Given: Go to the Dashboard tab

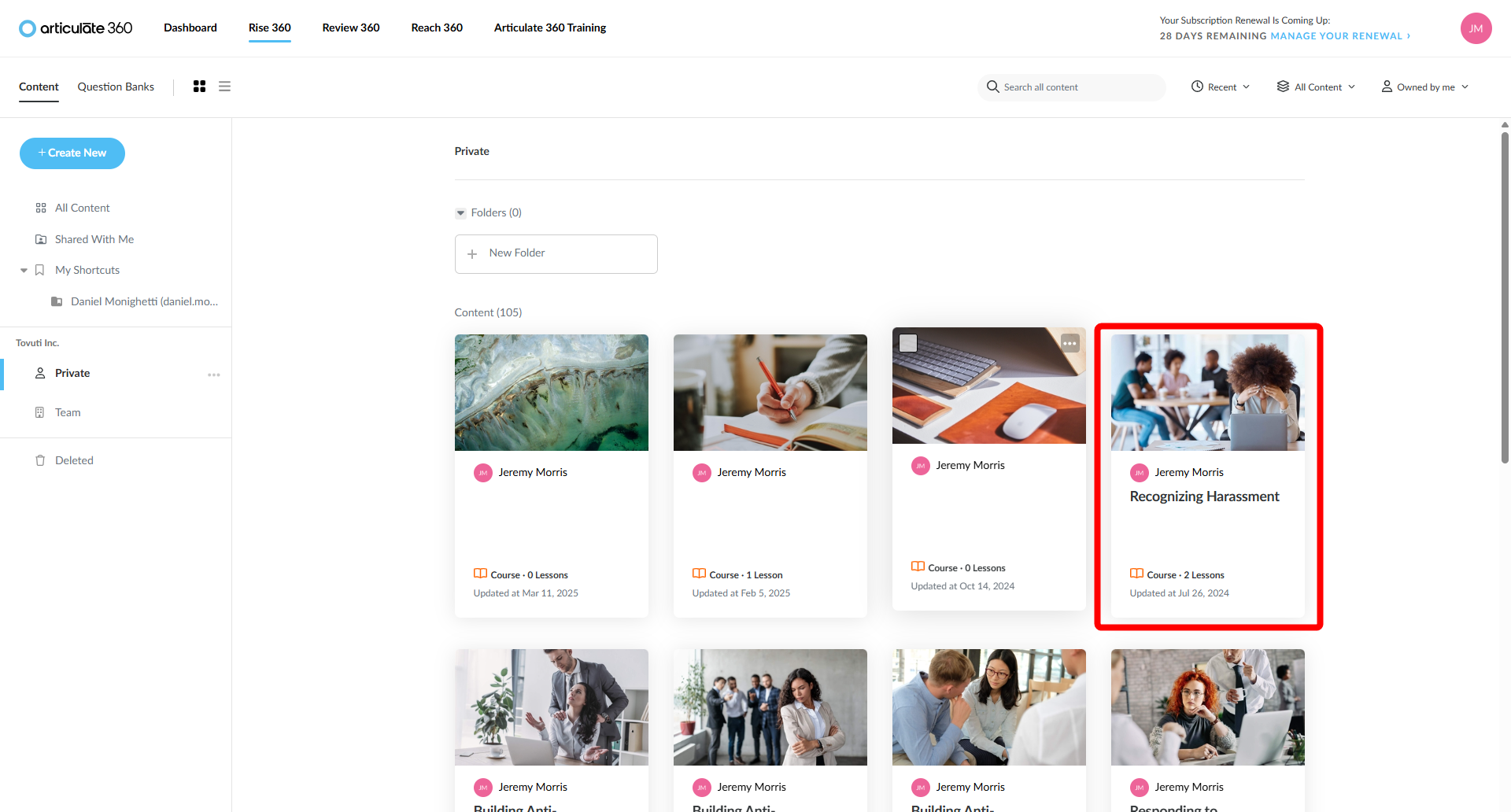Looking at the screenshot, I should (190, 28).
